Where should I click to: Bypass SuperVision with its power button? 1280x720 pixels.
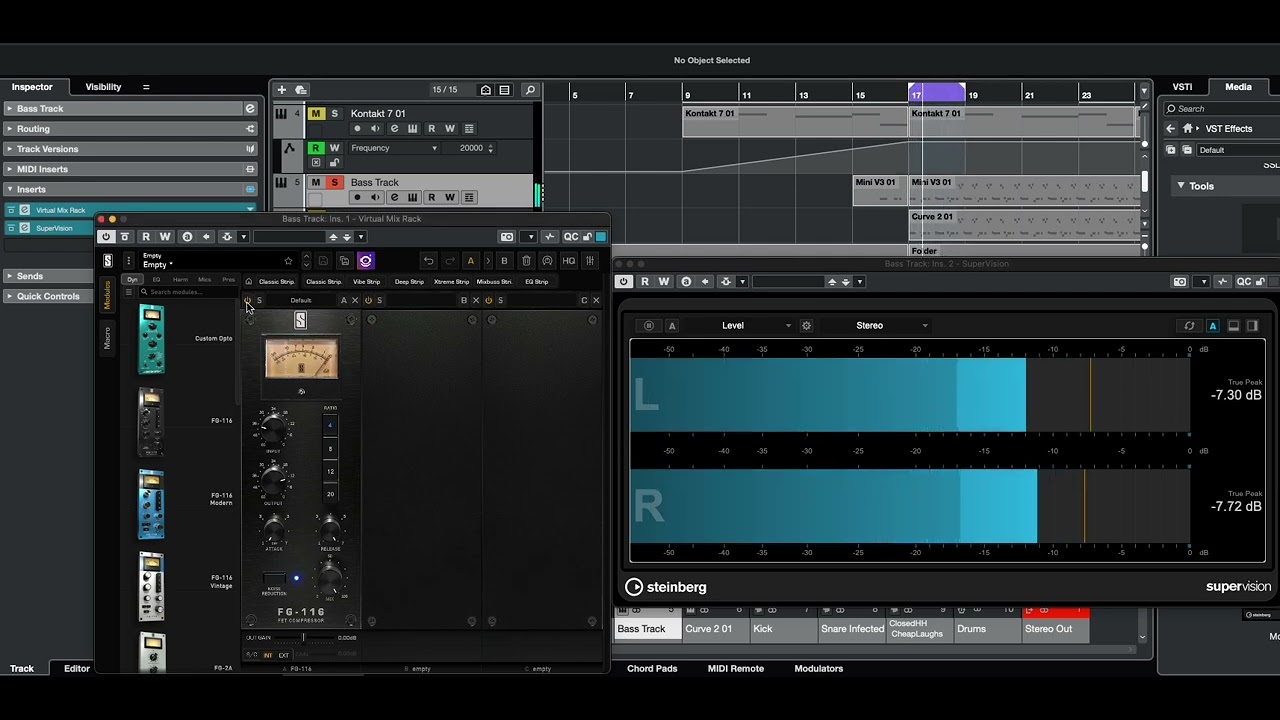[623, 282]
